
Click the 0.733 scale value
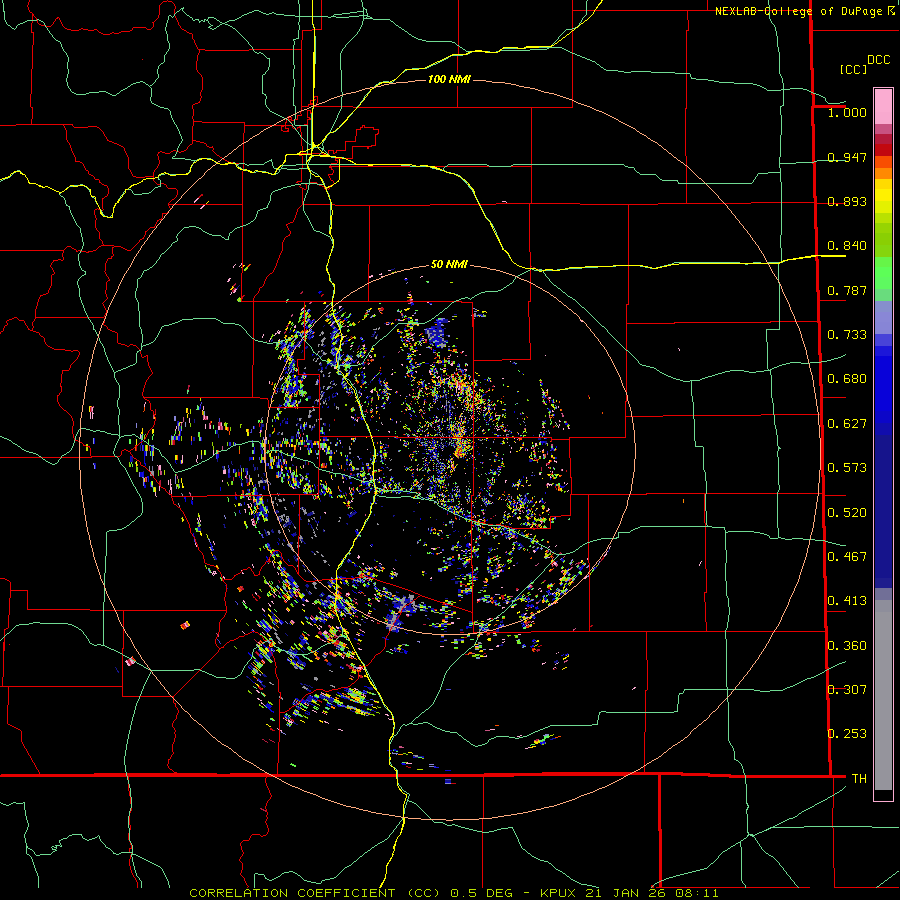[847, 335]
